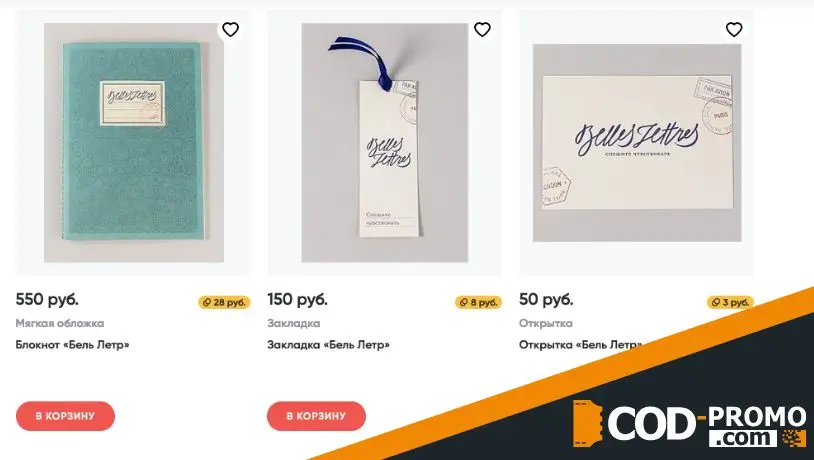Click the grey Открытка category label
The width and height of the screenshot is (814, 460).
click(x=546, y=323)
